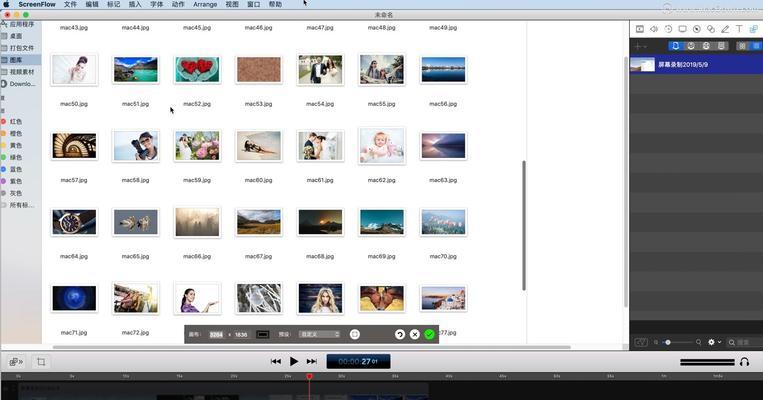Click the headphones audio monitoring icon
This screenshot has width=763, height=400.
coord(745,362)
